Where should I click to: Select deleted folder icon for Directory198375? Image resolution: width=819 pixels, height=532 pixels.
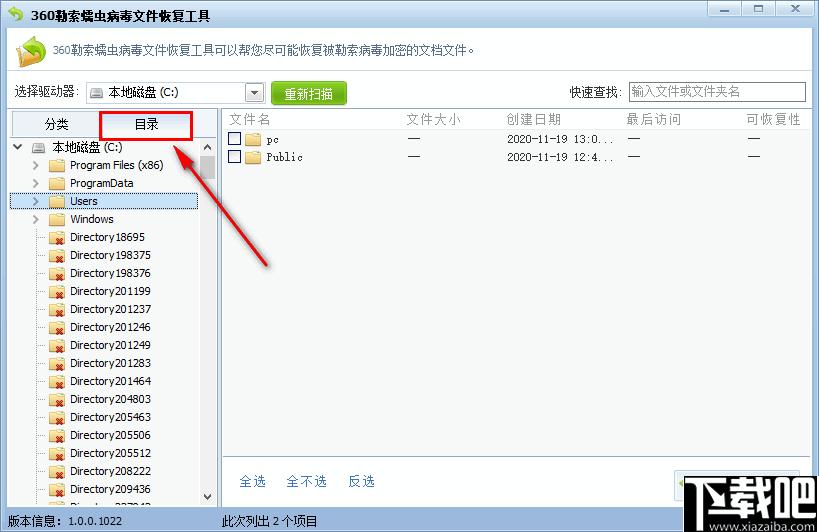coord(56,255)
